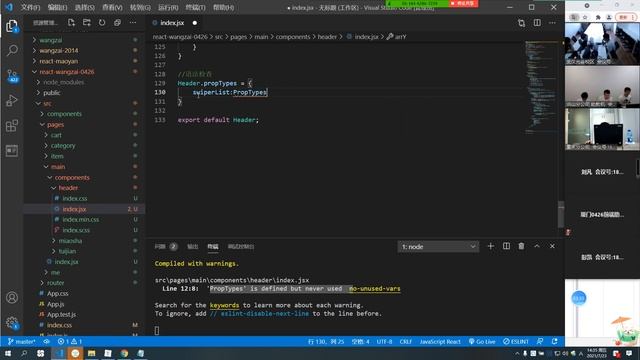
Task: Open the Help menu
Action: pos(224,7)
